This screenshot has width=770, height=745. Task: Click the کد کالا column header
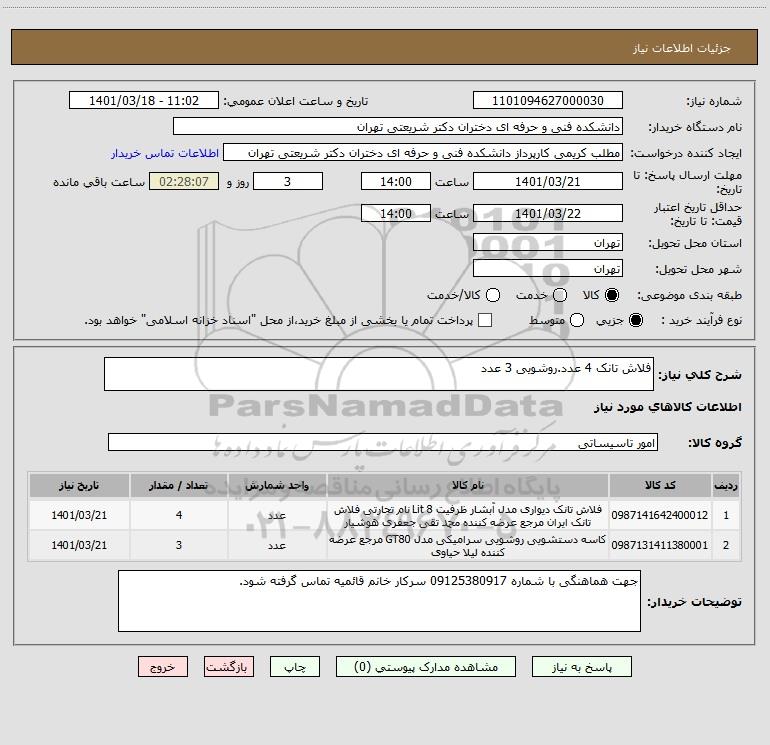click(x=660, y=485)
